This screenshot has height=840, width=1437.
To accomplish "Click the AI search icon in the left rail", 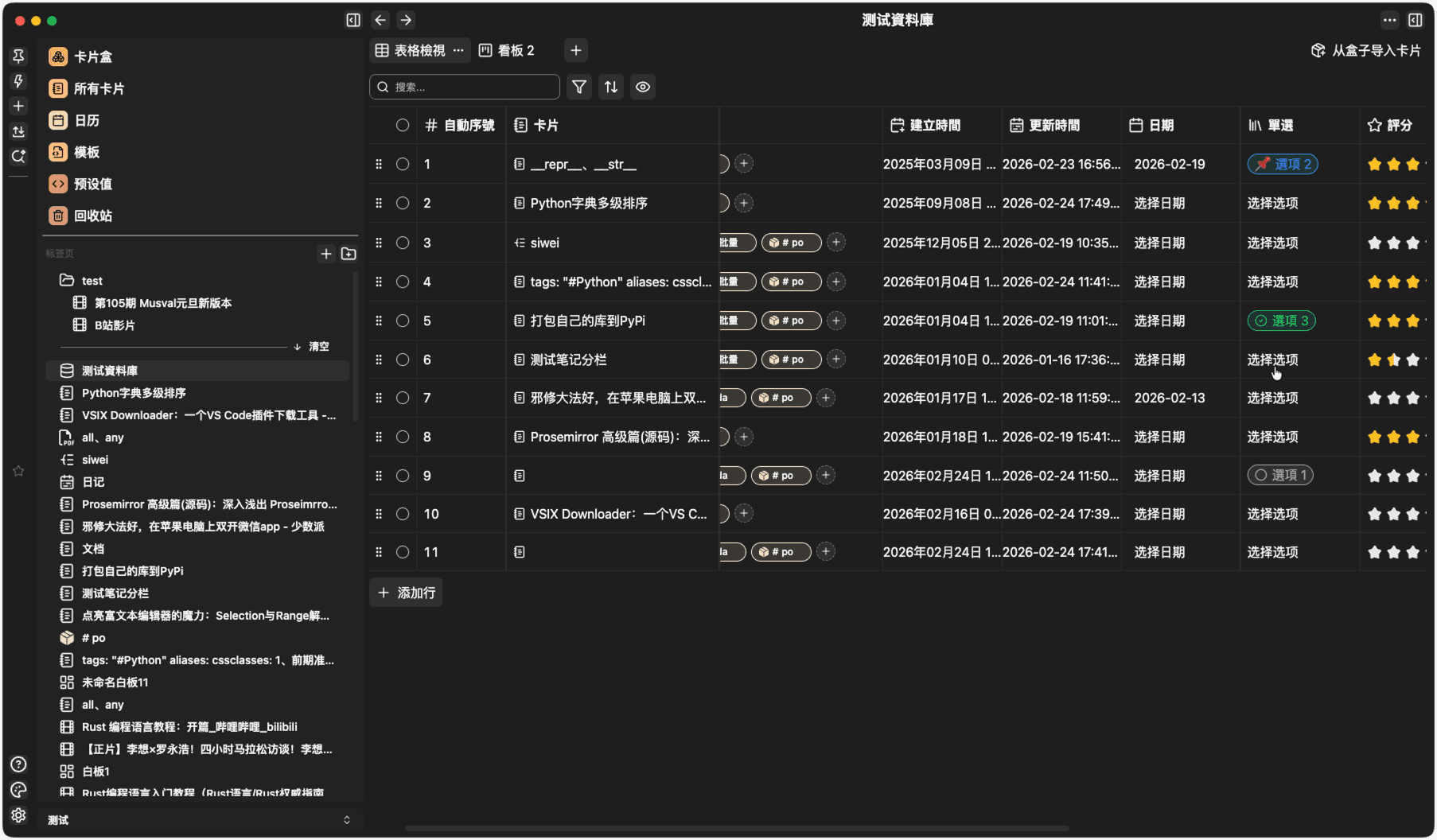I will [x=18, y=157].
